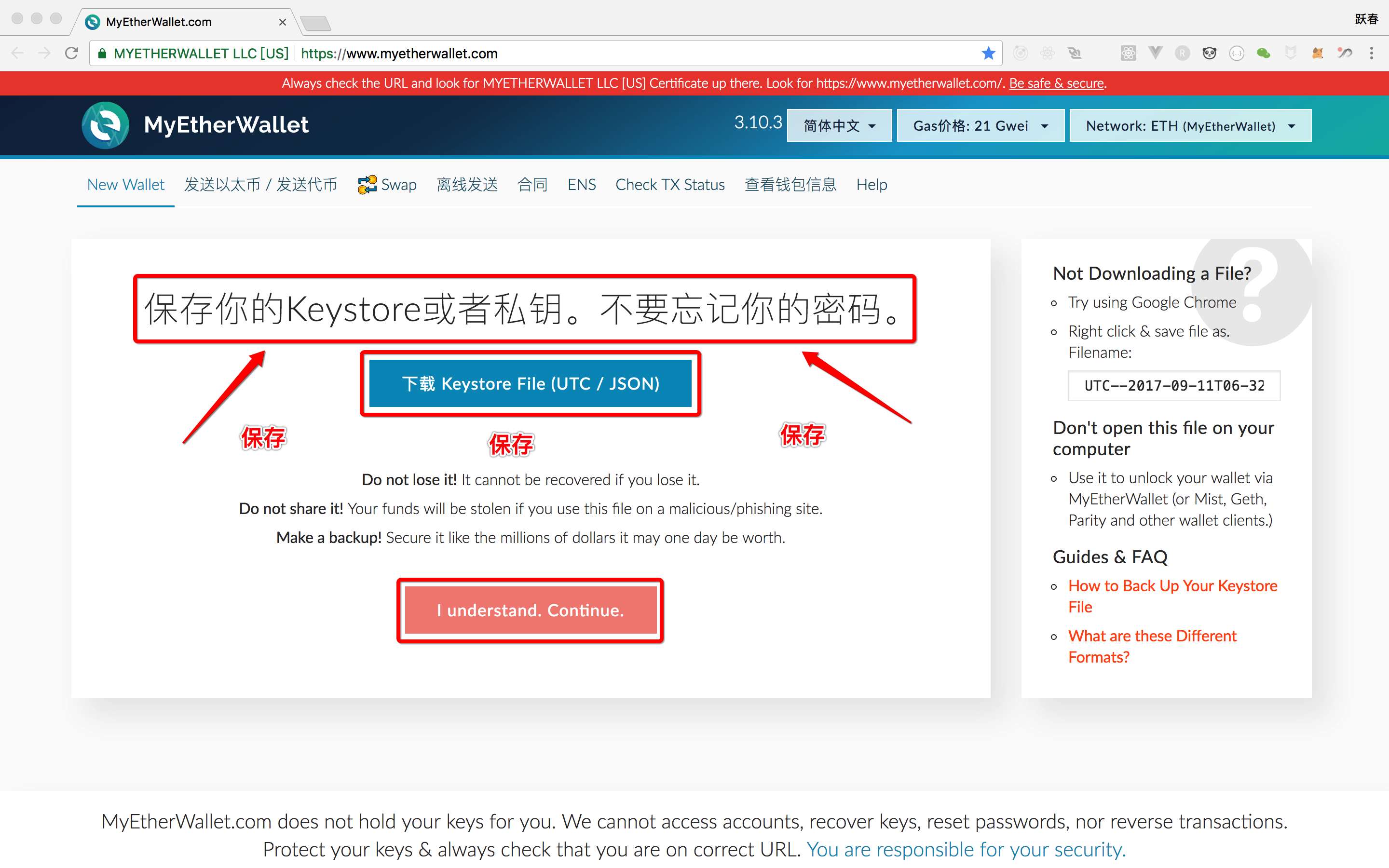
Task: Follow the Be safe & secure link
Action: pos(1056,83)
